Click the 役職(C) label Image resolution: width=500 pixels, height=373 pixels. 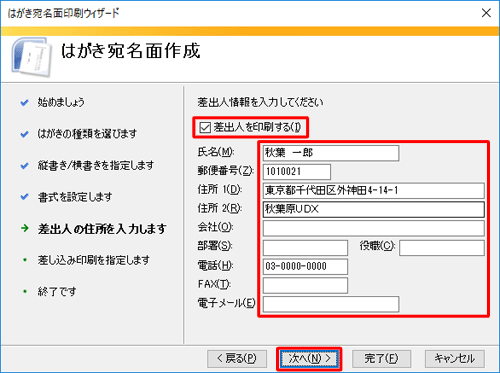point(377,246)
